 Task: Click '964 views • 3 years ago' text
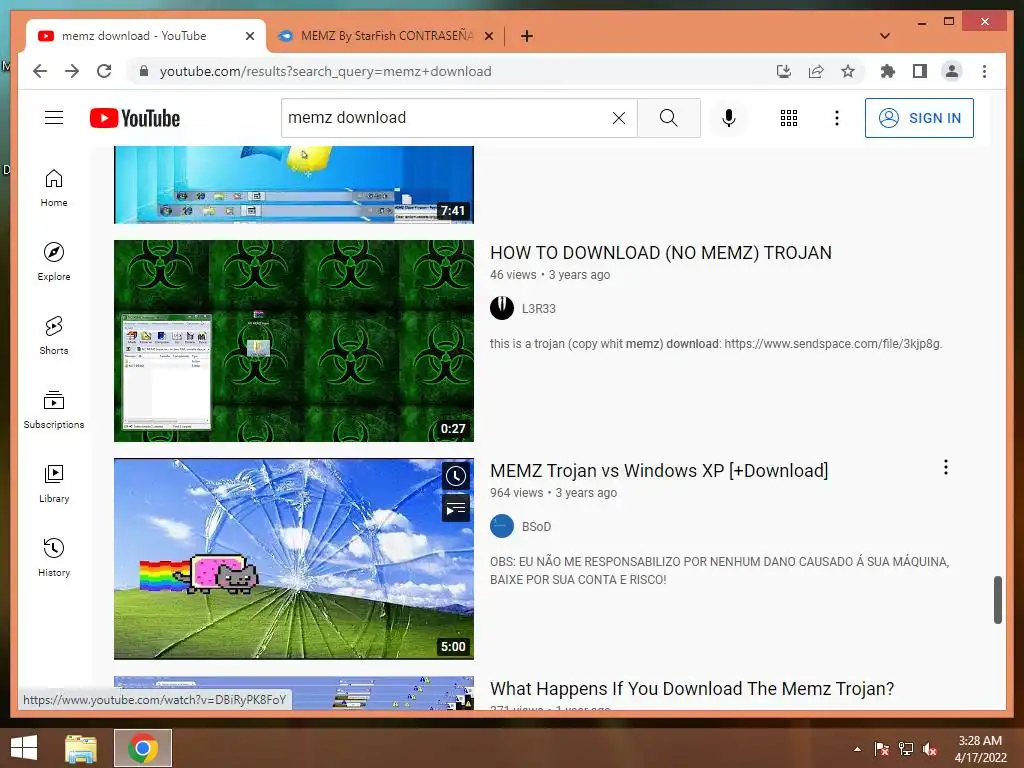pos(553,493)
